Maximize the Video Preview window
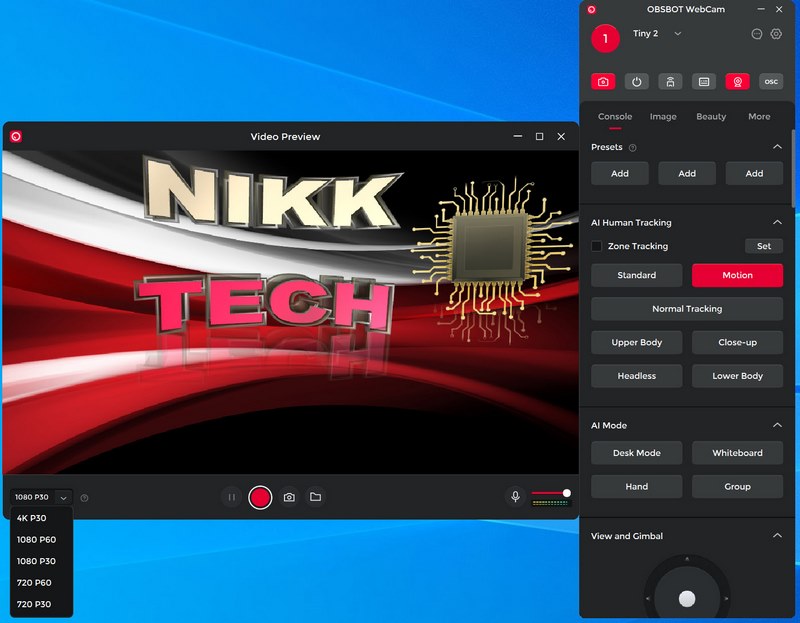The image size is (800, 623). click(539, 136)
